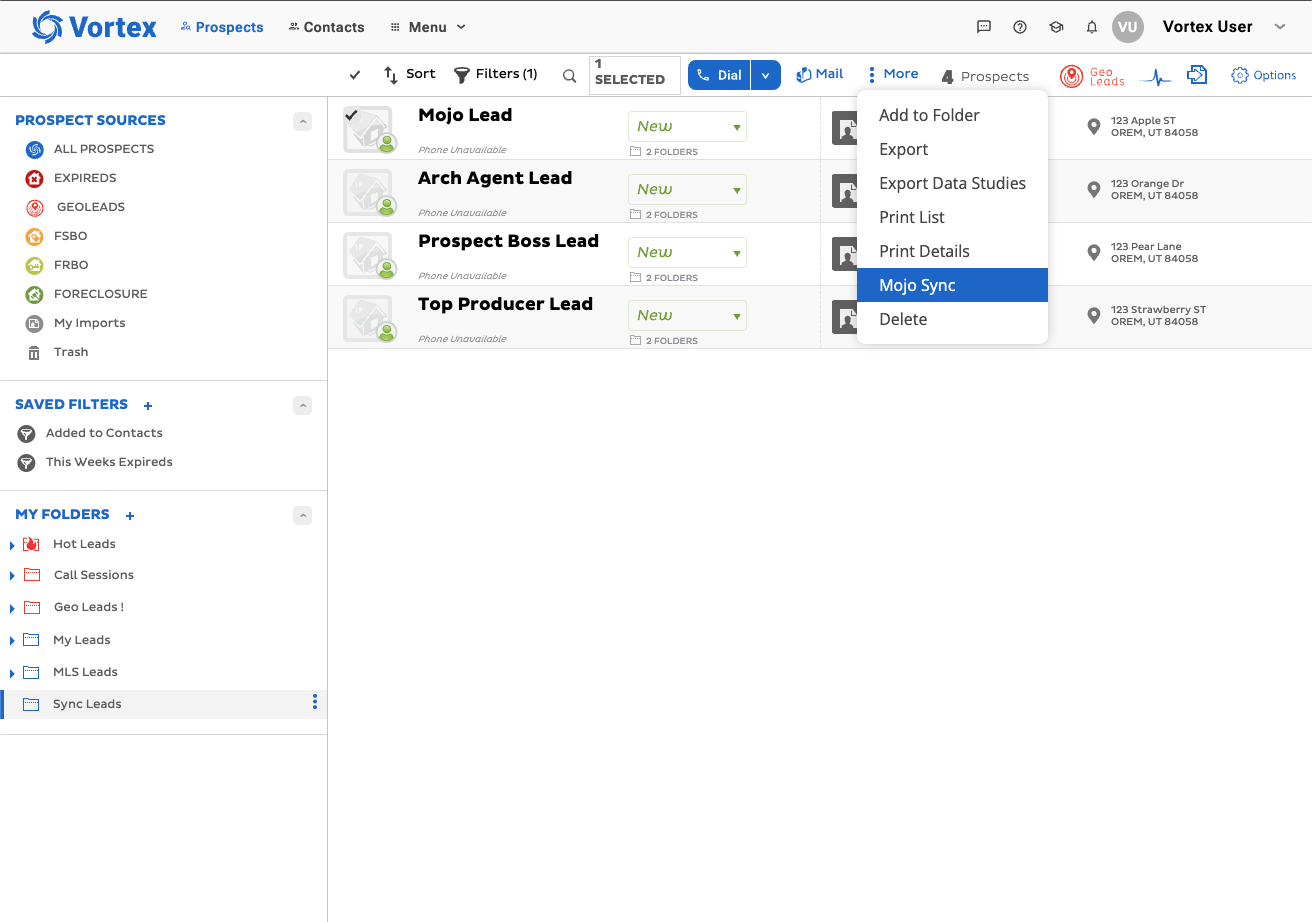
Task: Open Filters (1)
Action: tap(496, 74)
